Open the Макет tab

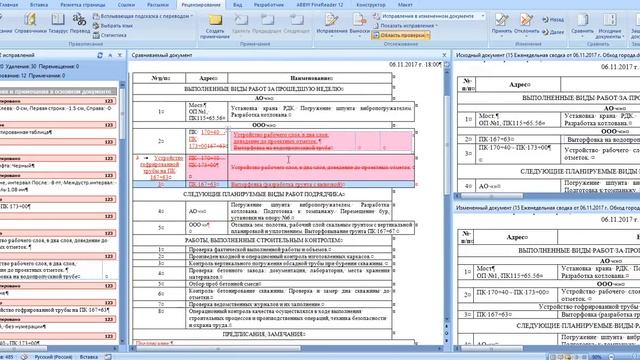click(405, 5)
